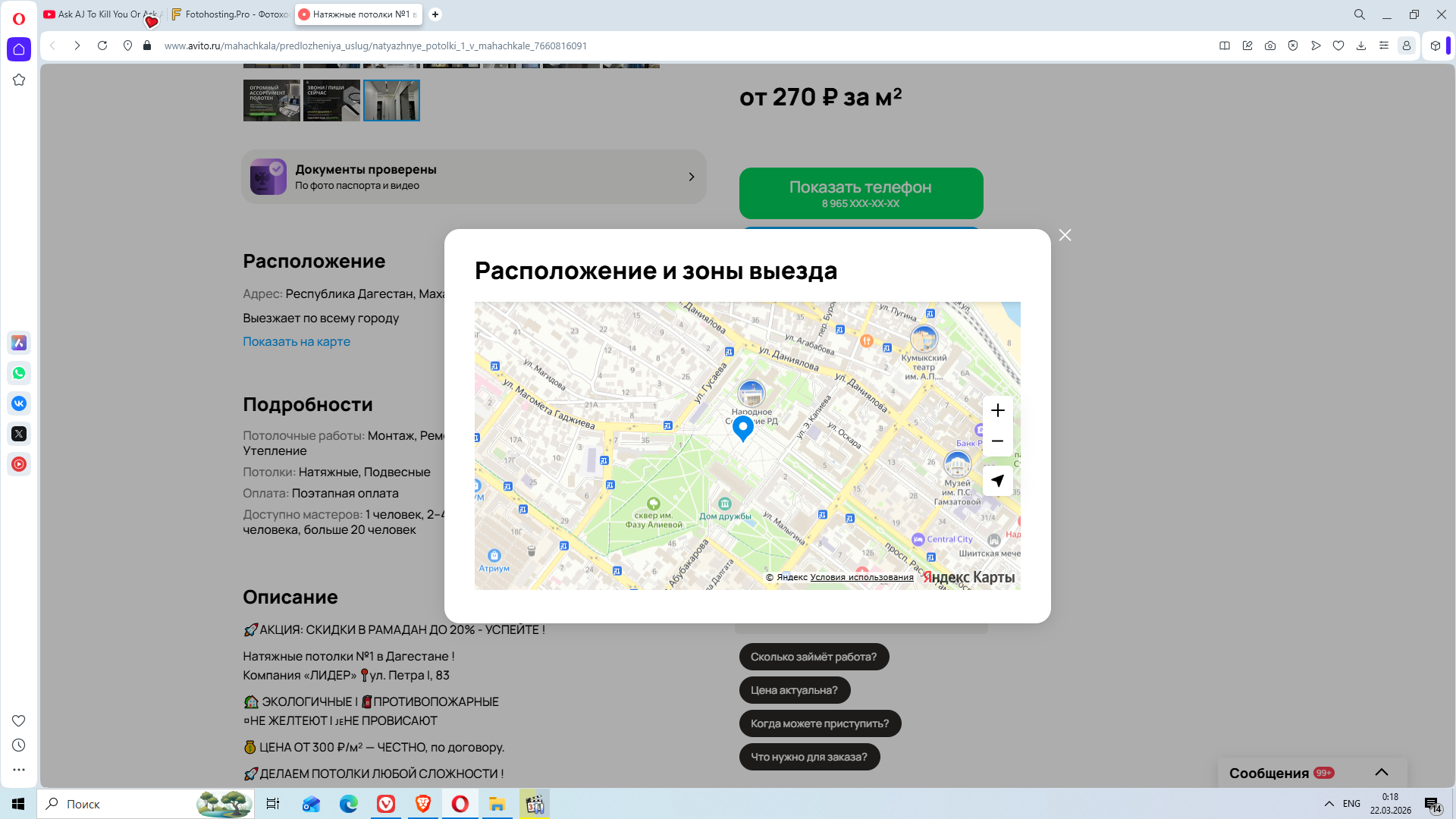The height and width of the screenshot is (819, 1456).
Task: Reload the current page
Action: click(x=102, y=45)
